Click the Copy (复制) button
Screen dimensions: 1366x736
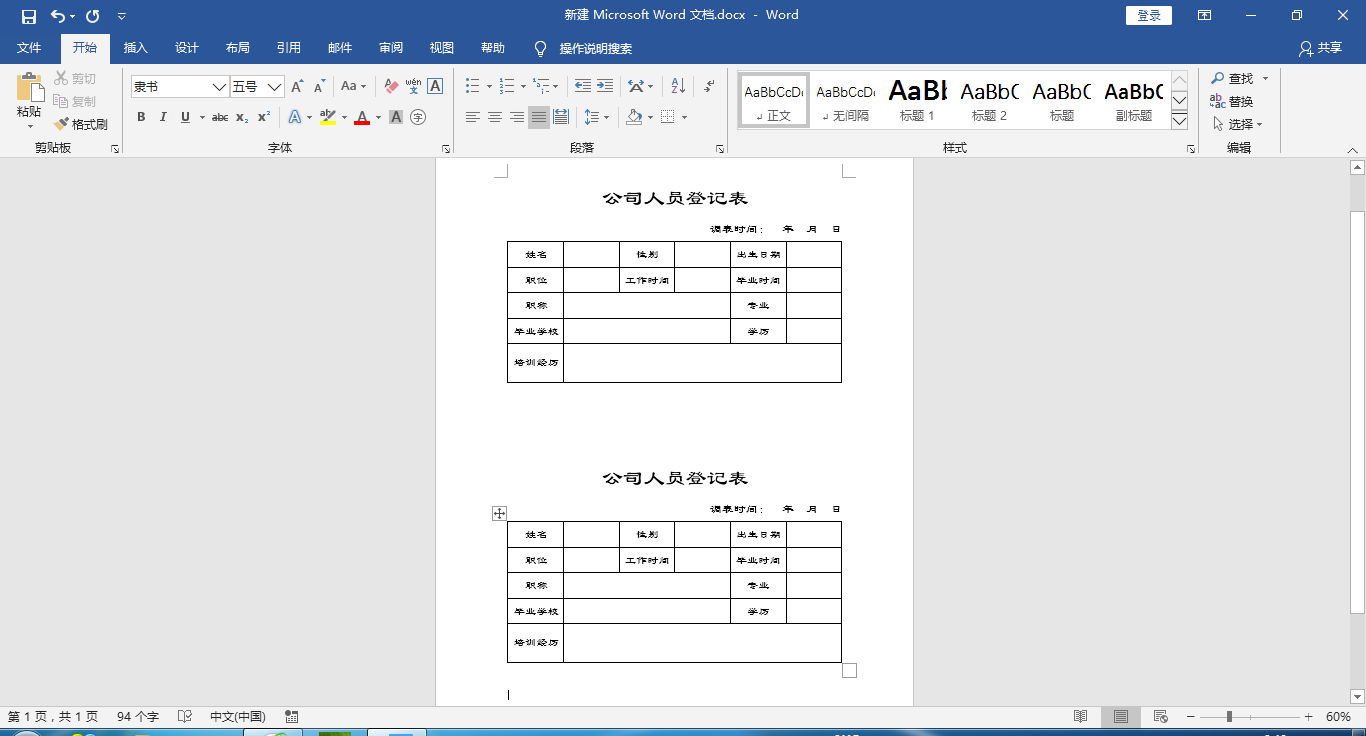pos(76,101)
